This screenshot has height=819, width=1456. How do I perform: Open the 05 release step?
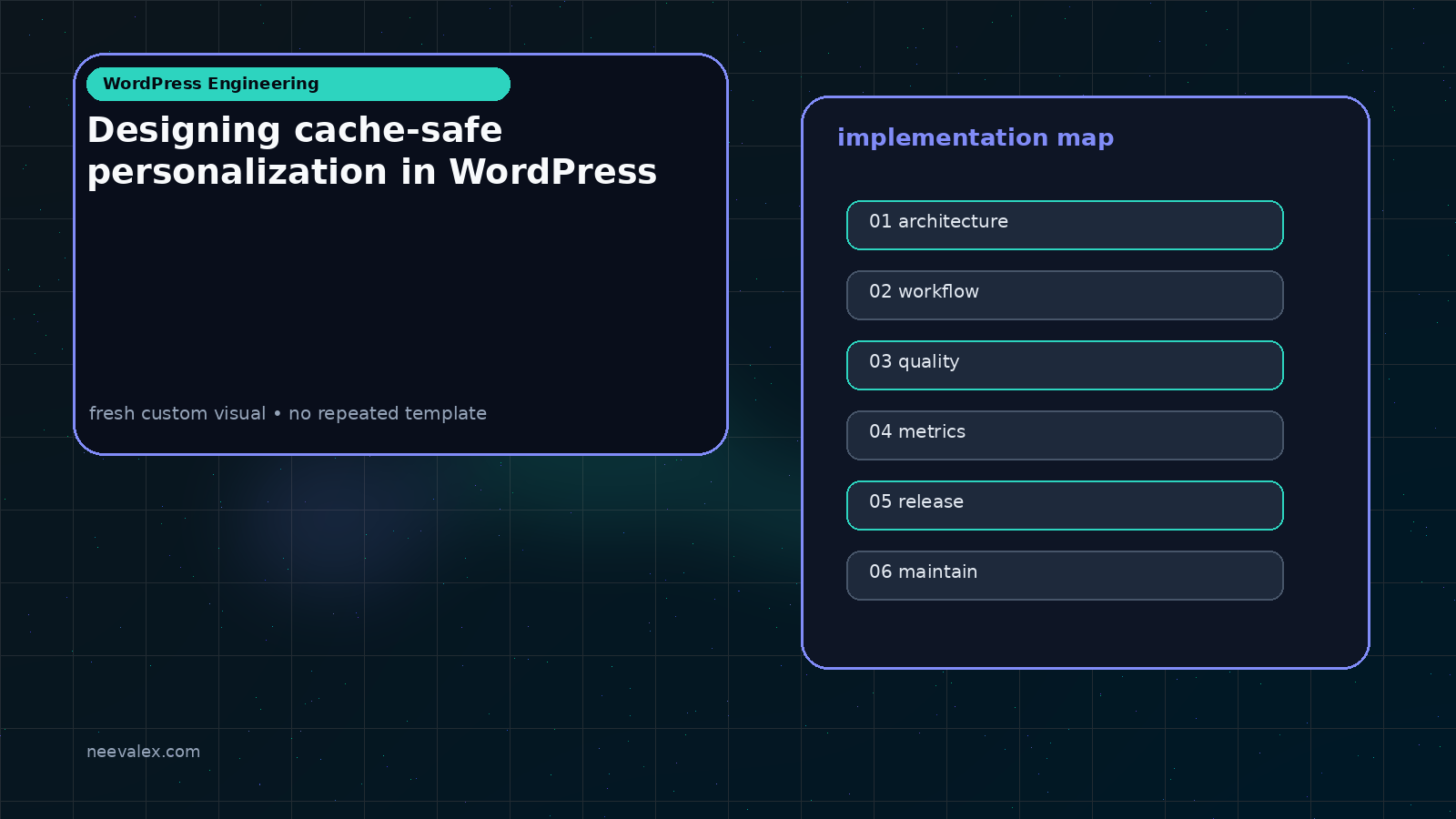tap(1065, 505)
